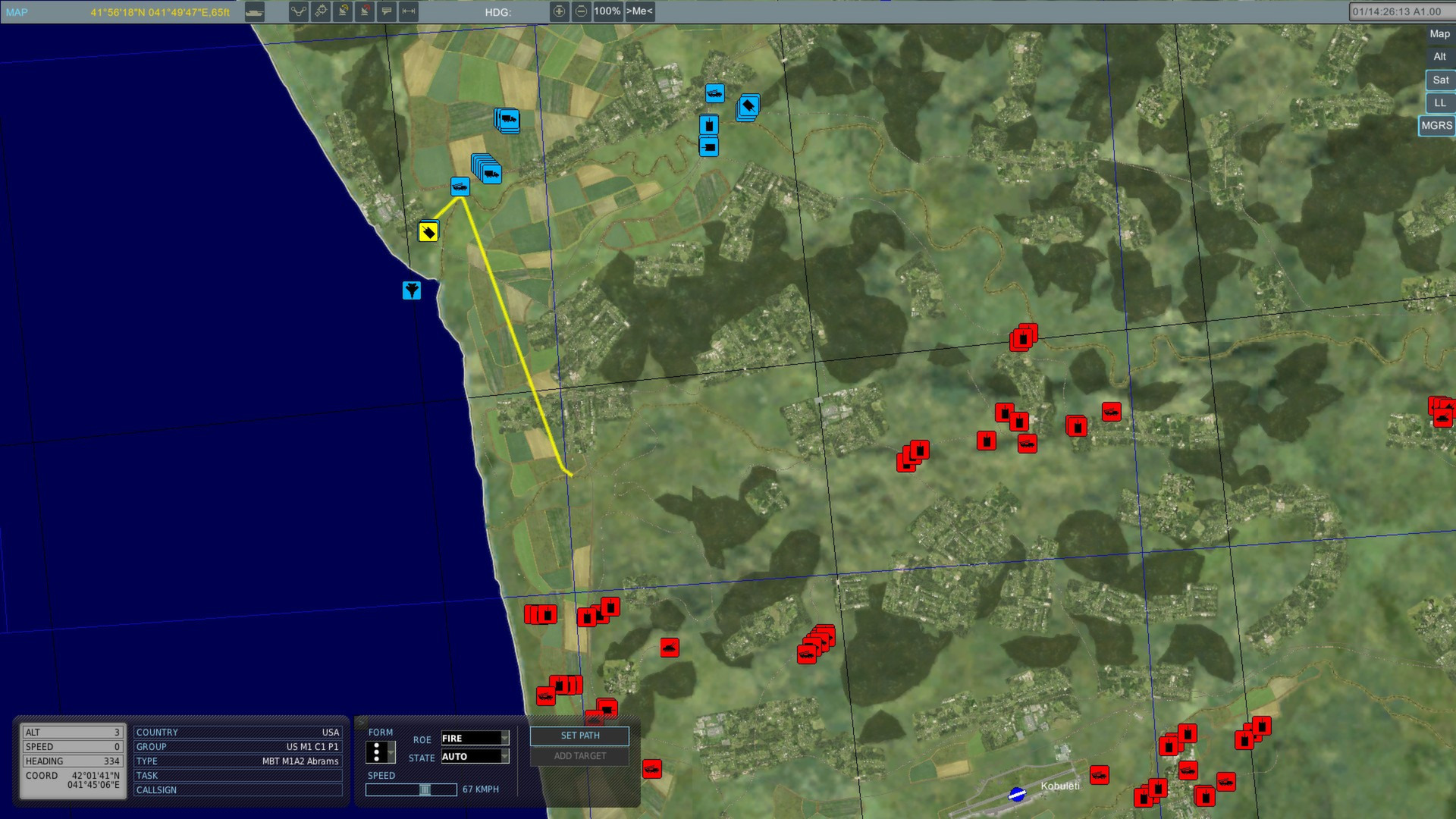
Task: Click the targeting crosshair toolbar icon
Action: click(x=321, y=11)
